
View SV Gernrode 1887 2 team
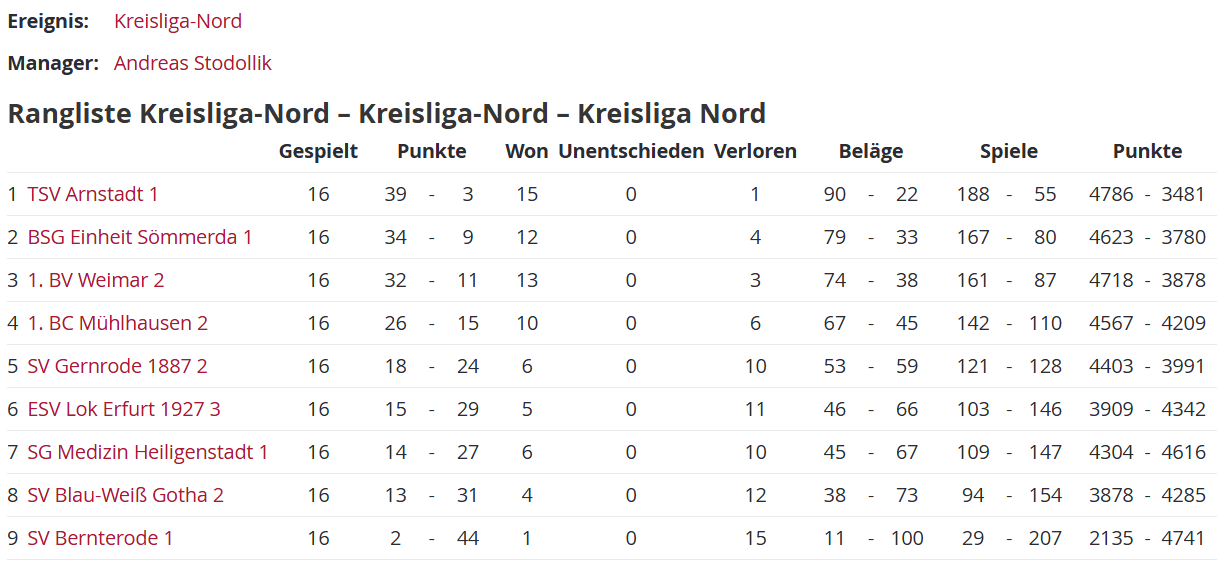(118, 366)
